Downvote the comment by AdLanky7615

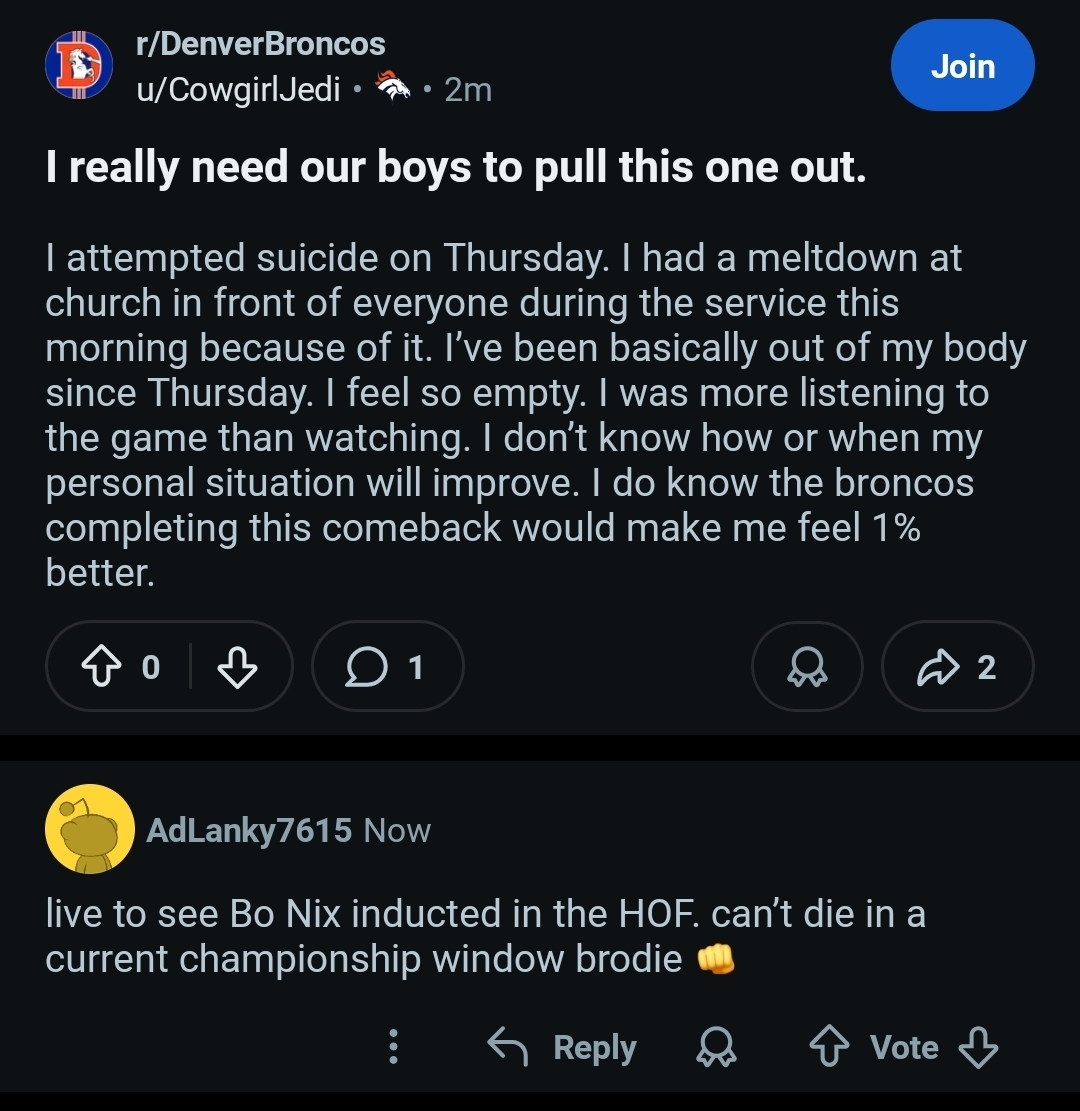click(x=977, y=1047)
